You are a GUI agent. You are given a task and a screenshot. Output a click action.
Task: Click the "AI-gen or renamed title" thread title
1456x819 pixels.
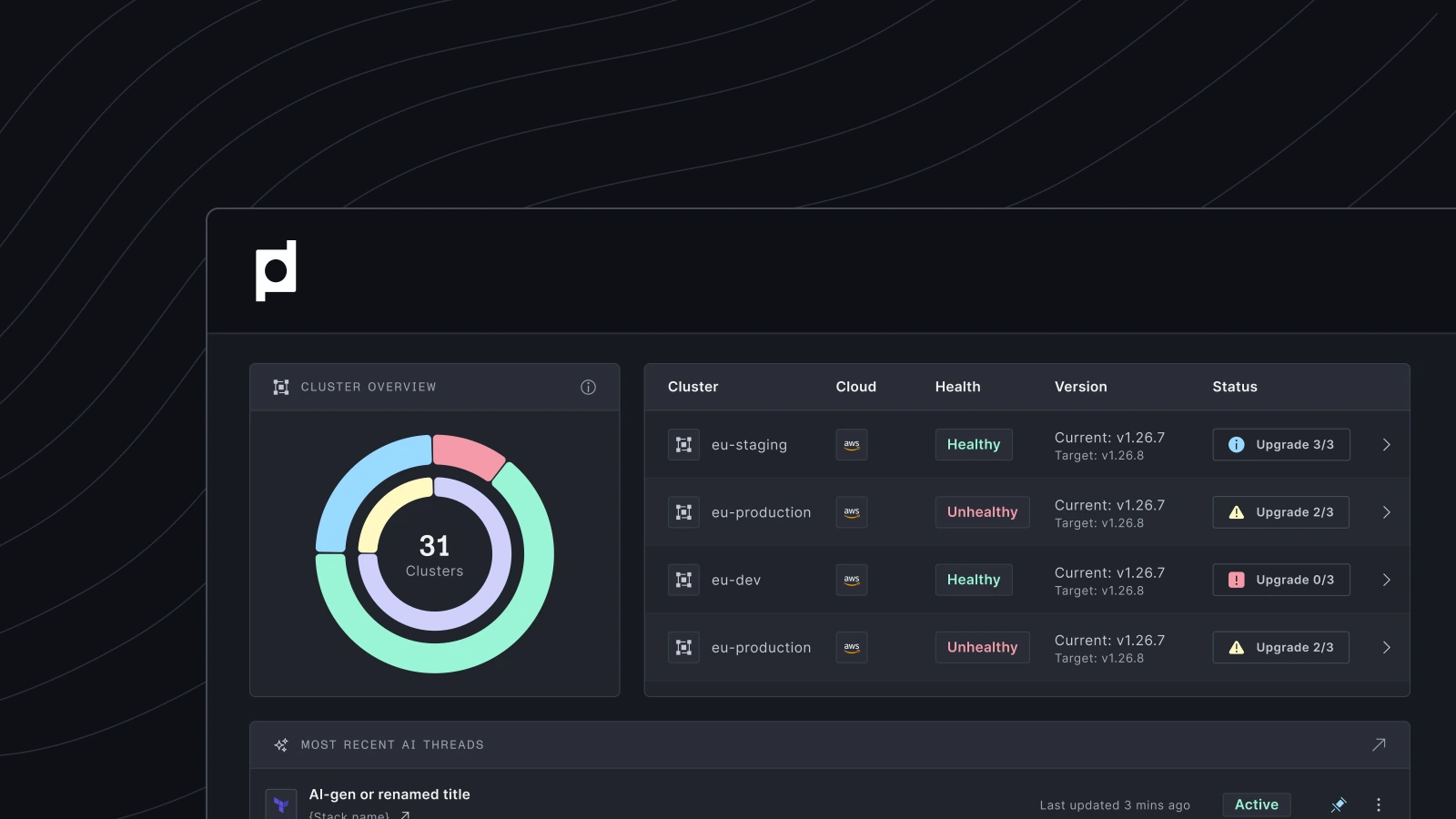click(389, 794)
